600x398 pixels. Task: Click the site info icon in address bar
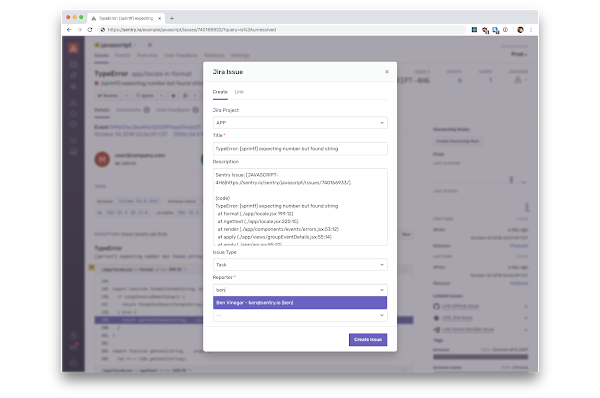(x=102, y=29)
